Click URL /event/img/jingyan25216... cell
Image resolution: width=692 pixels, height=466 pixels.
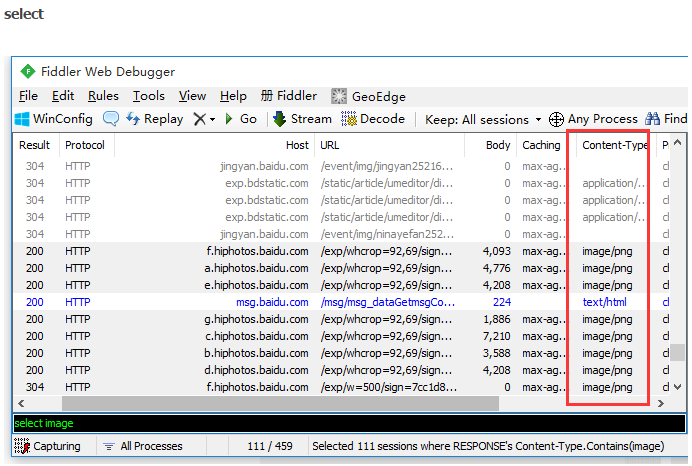click(x=387, y=166)
